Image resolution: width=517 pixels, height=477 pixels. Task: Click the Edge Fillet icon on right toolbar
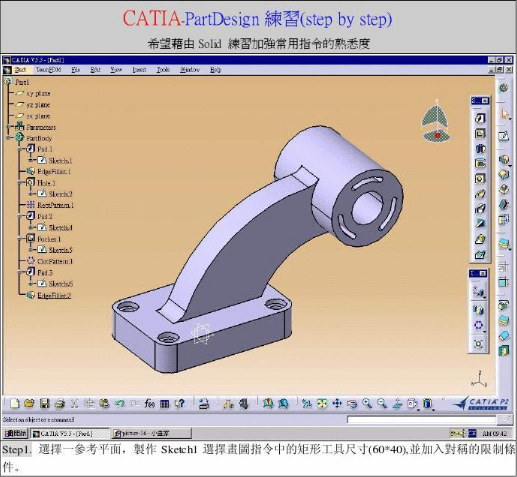(504, 159)
